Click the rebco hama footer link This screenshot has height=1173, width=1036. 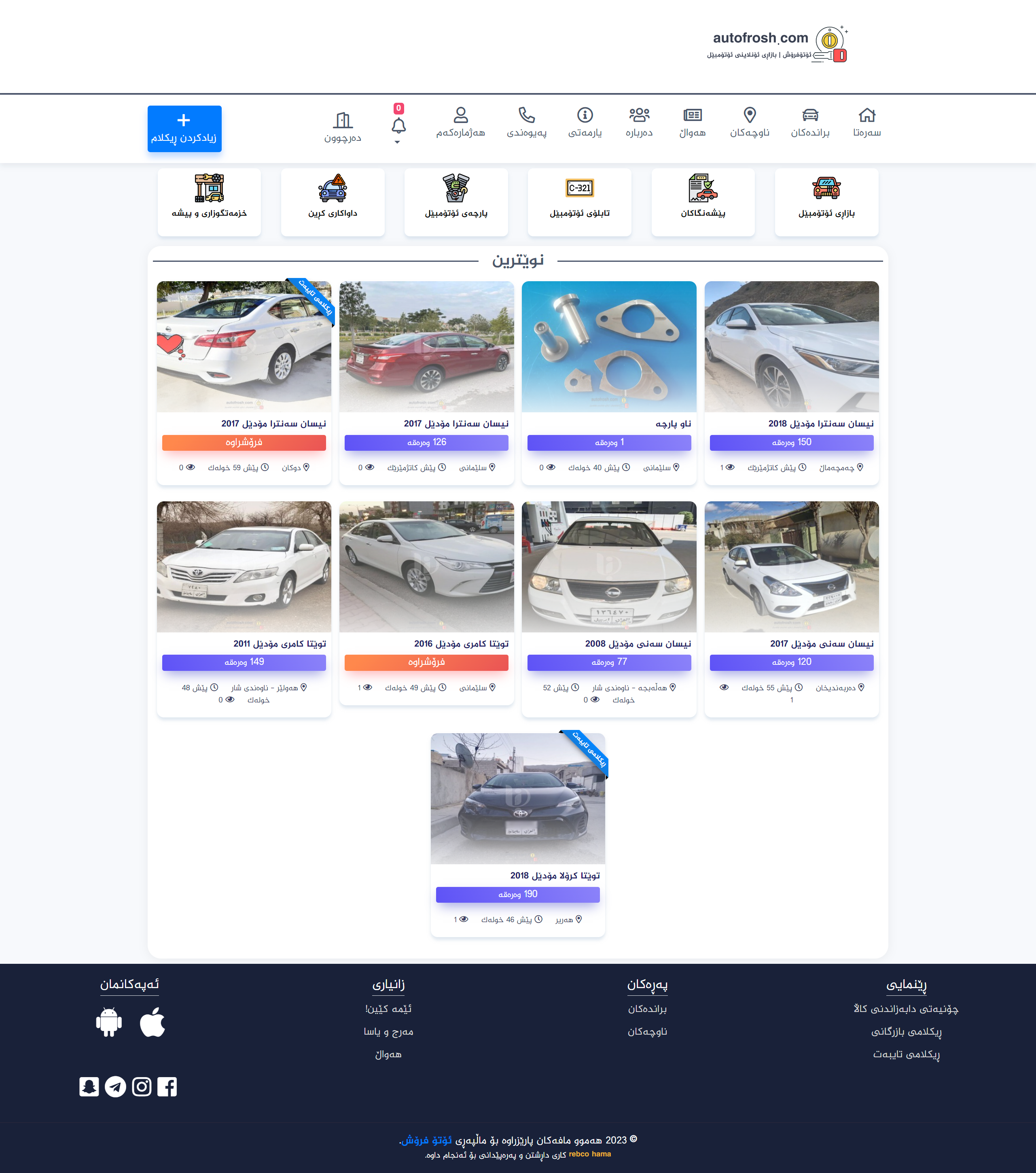click(590, 1154)
